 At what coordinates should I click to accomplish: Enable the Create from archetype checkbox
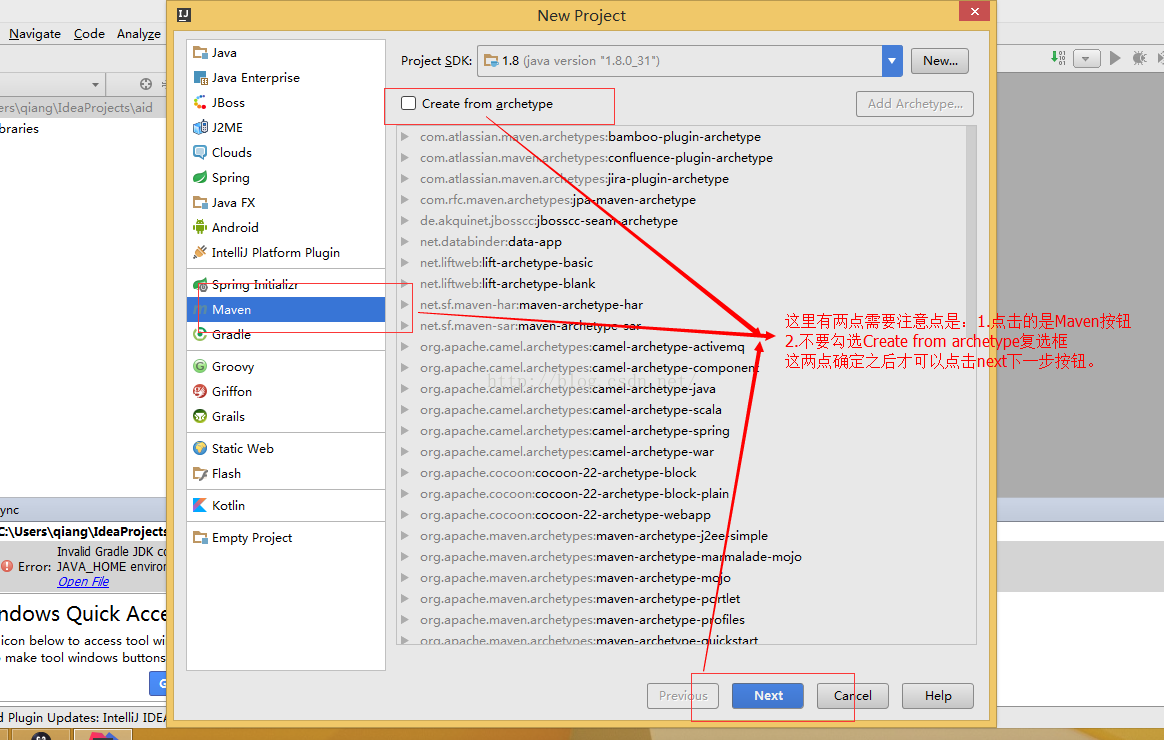coord(408,103)
